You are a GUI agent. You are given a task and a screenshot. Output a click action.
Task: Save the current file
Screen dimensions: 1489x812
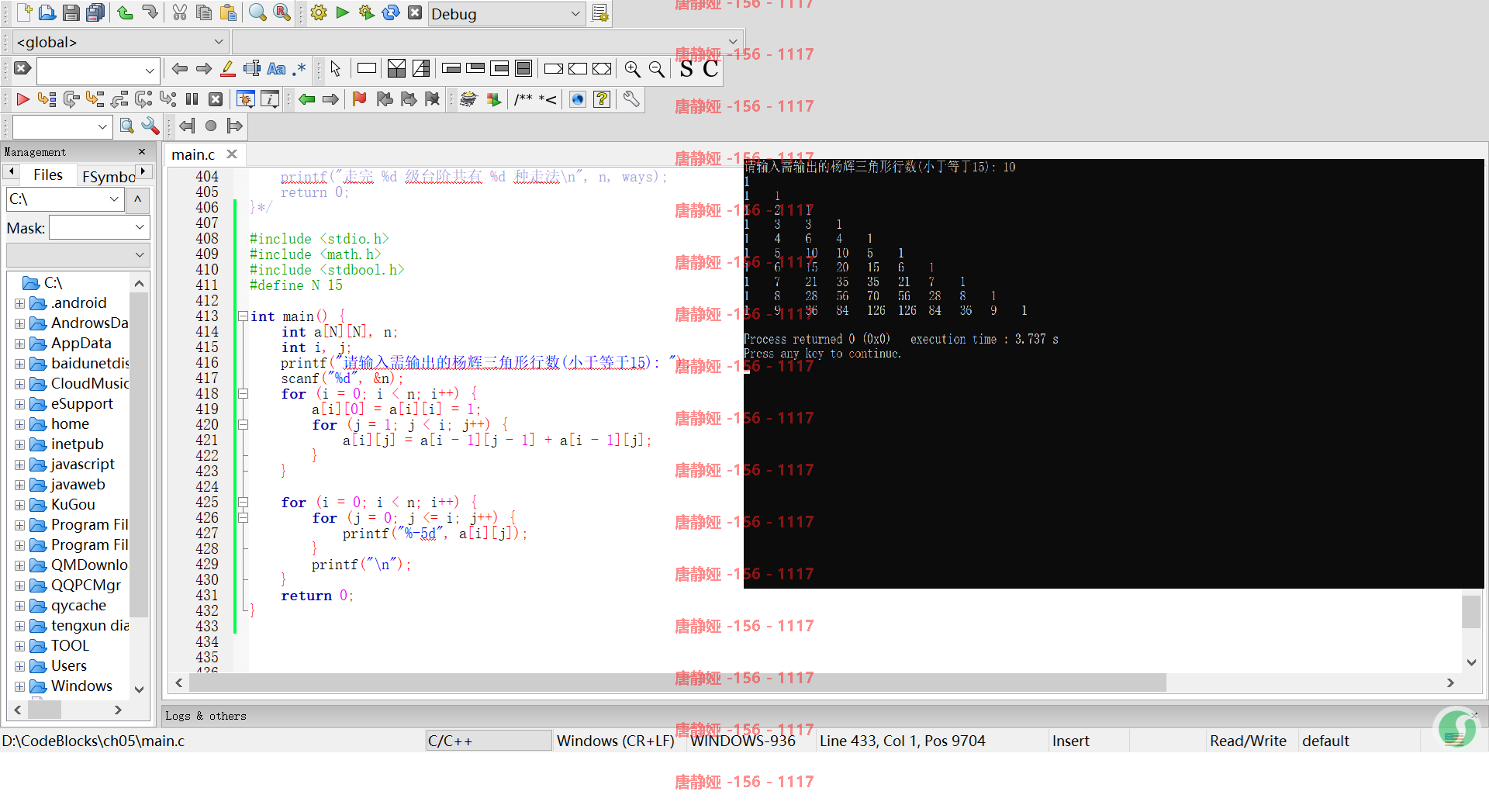71,12
